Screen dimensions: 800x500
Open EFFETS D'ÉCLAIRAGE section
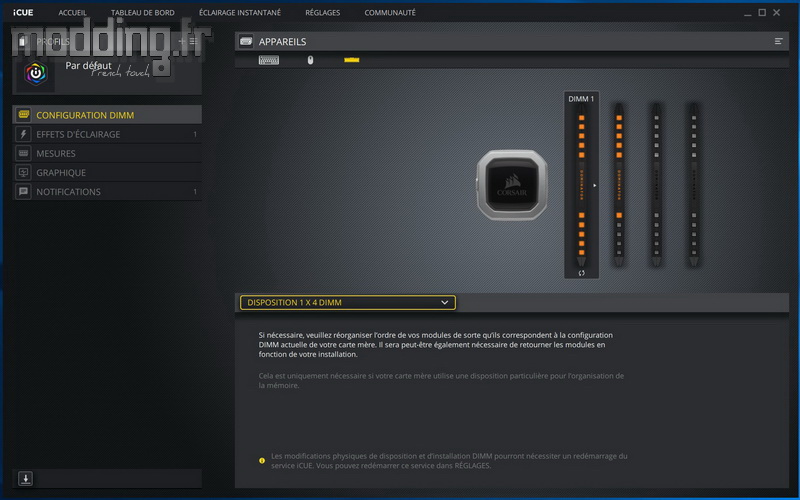pyautogui.click(x=107, y=134)
